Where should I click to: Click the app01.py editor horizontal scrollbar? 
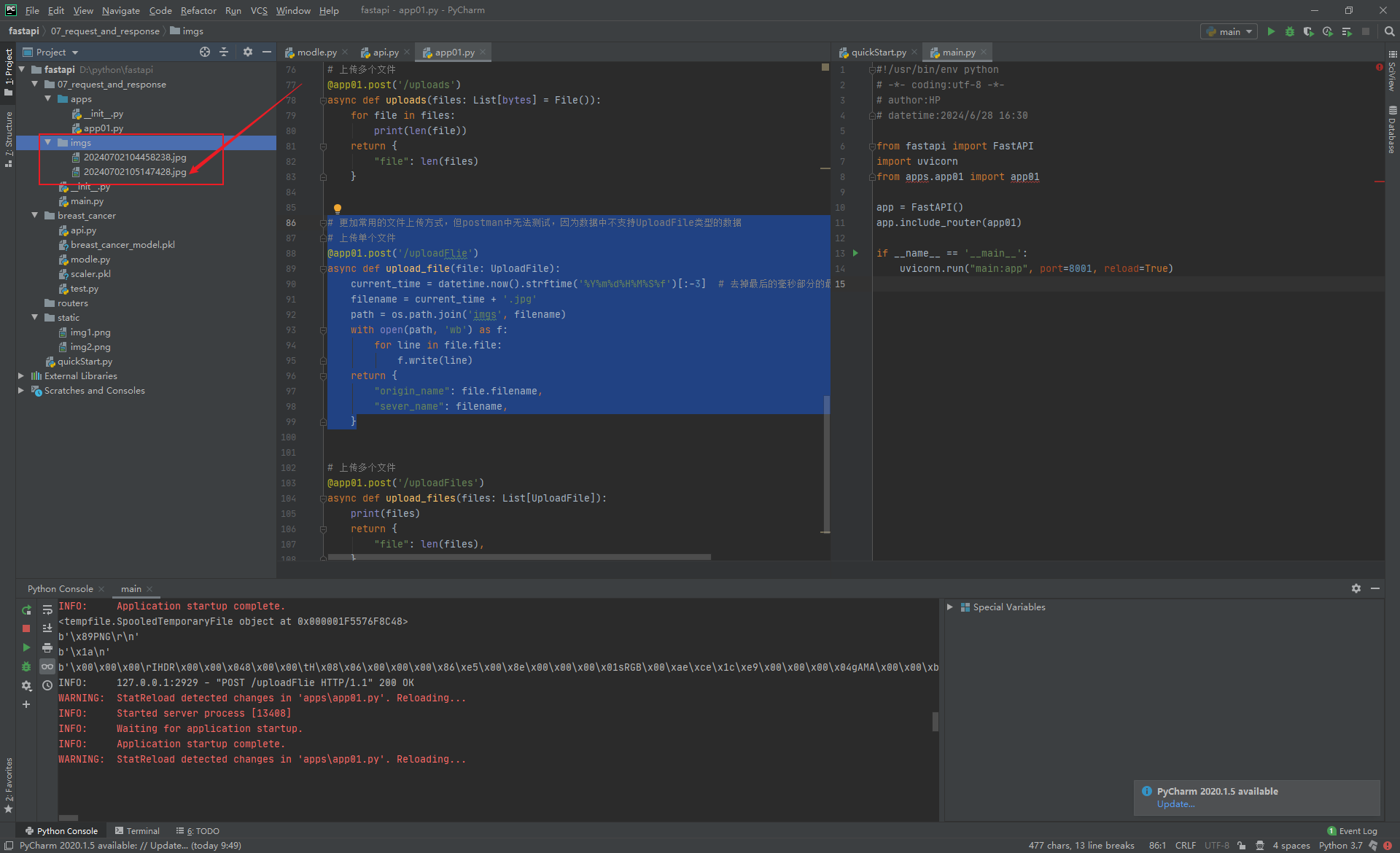[x=519, y=556]
